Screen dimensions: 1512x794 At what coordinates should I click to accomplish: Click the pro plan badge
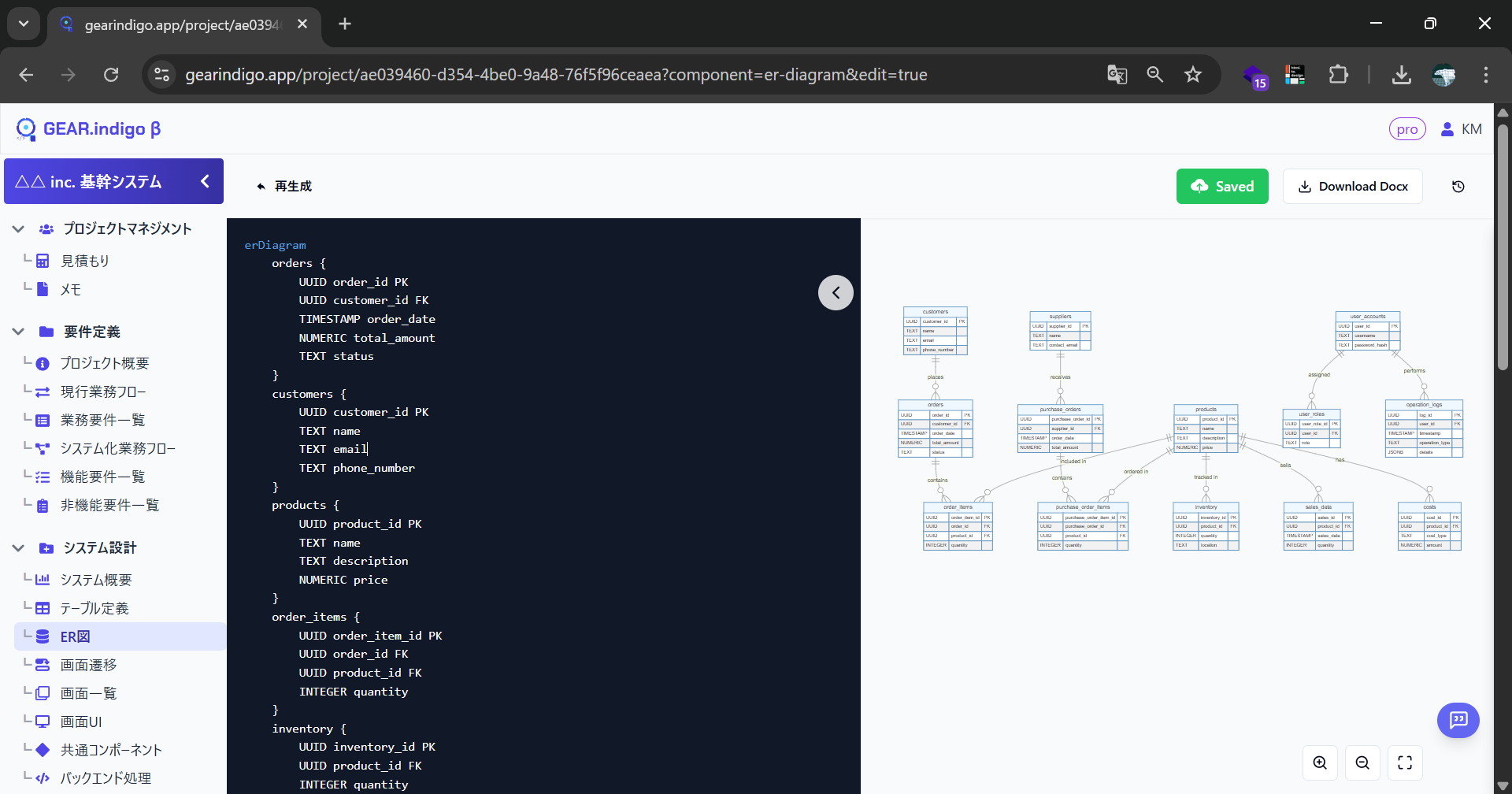point(1407,129)
